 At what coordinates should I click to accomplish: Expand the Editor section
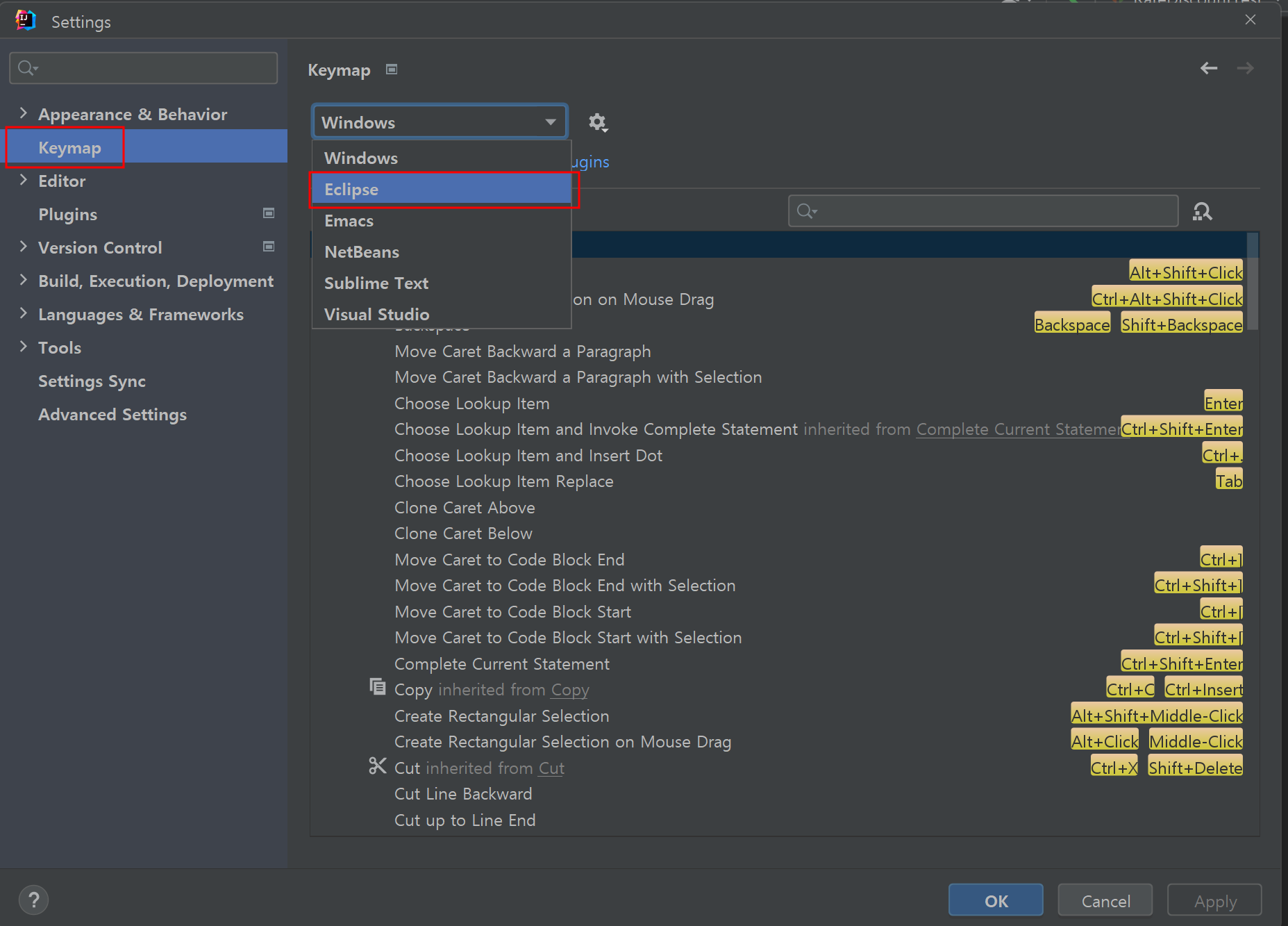pyautogui.click(x=24, y=180)
